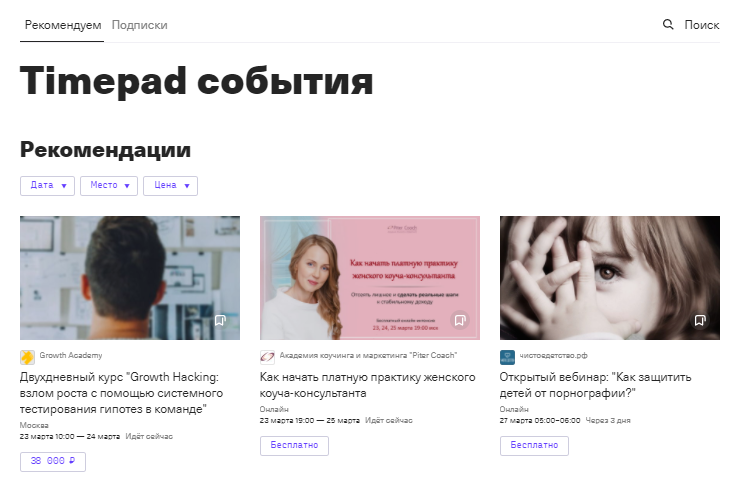The image size is (740, 482).
Task: Open the child protection webinar title link
Action: click(595, 385)
